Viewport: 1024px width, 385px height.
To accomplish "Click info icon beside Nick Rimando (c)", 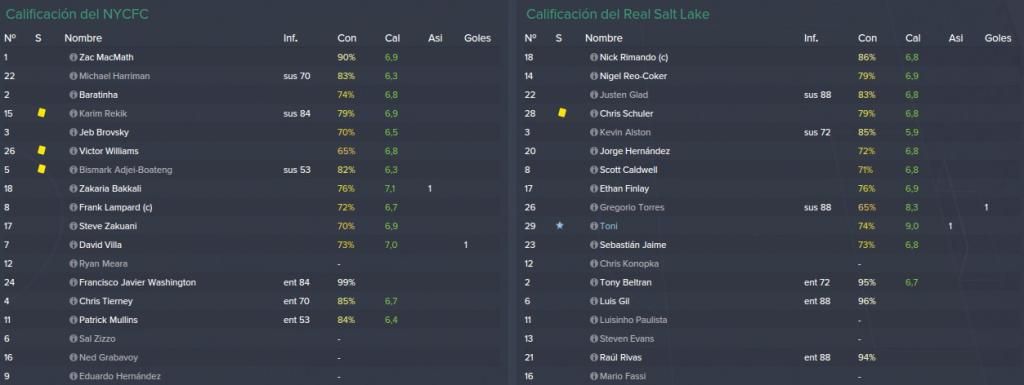I will point(594,57).
